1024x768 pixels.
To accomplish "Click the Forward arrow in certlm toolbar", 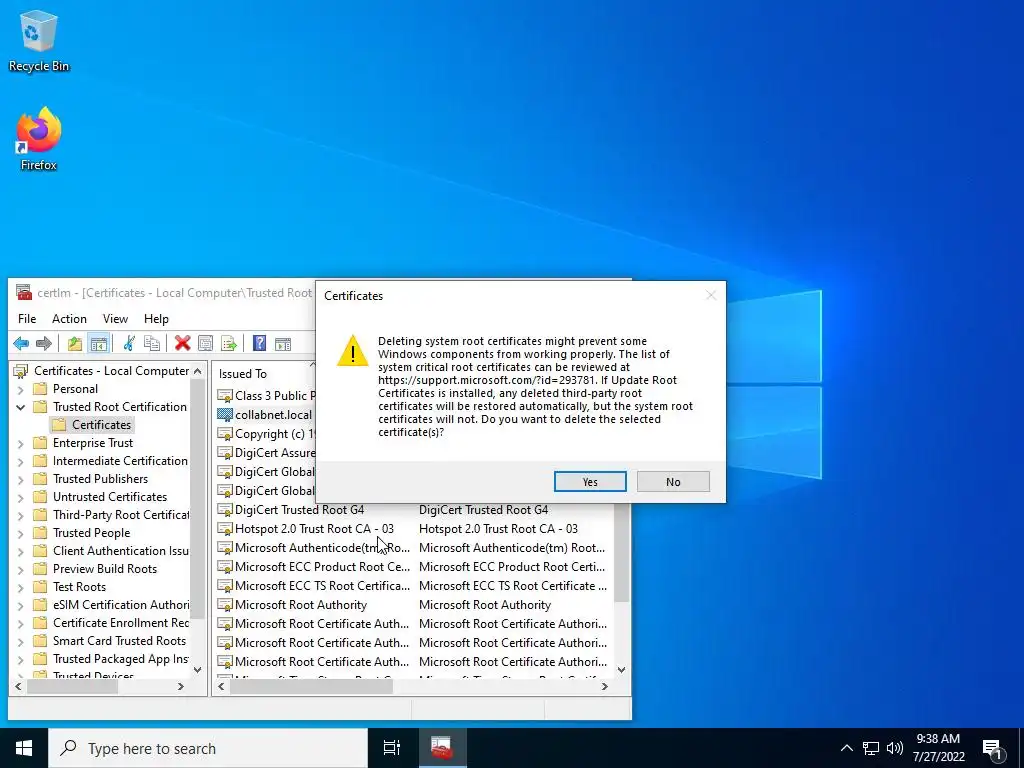I will coord(44,344).
